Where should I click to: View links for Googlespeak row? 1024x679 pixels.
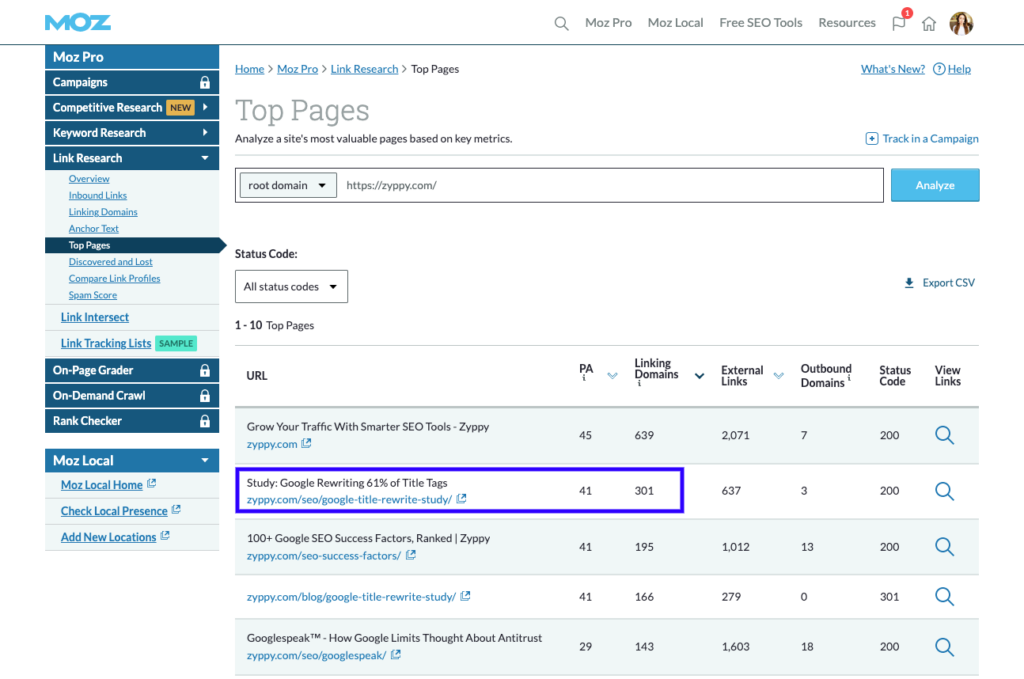coord(944,646)
